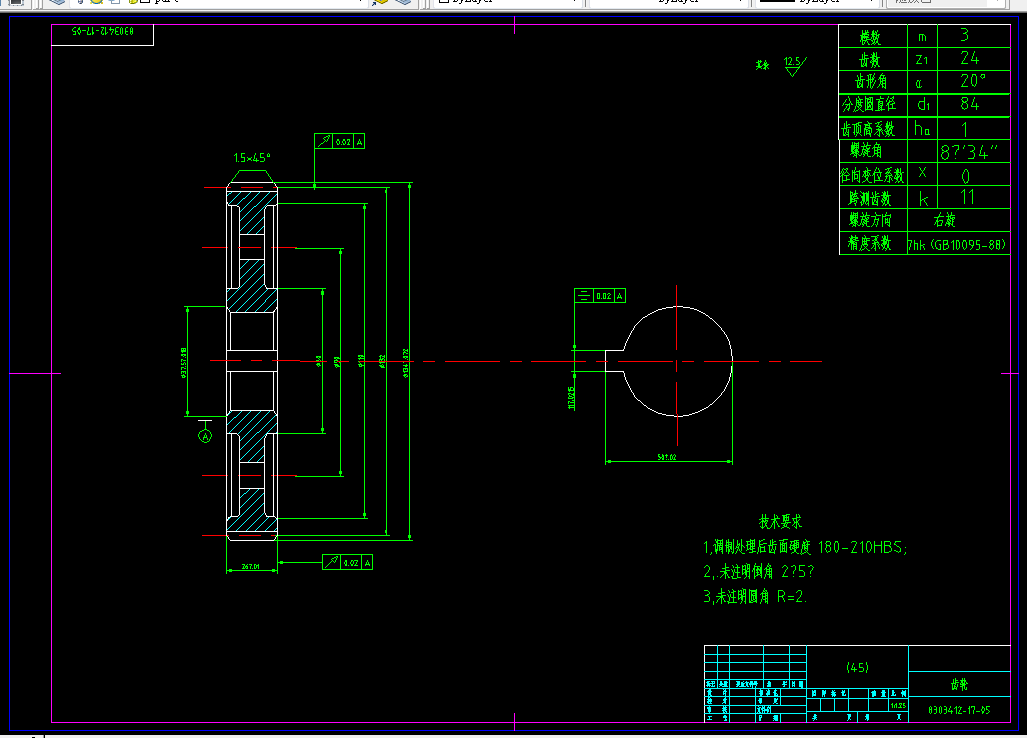Click the 精度系数 label cell
1027x738 pixels.
point(872,243)
